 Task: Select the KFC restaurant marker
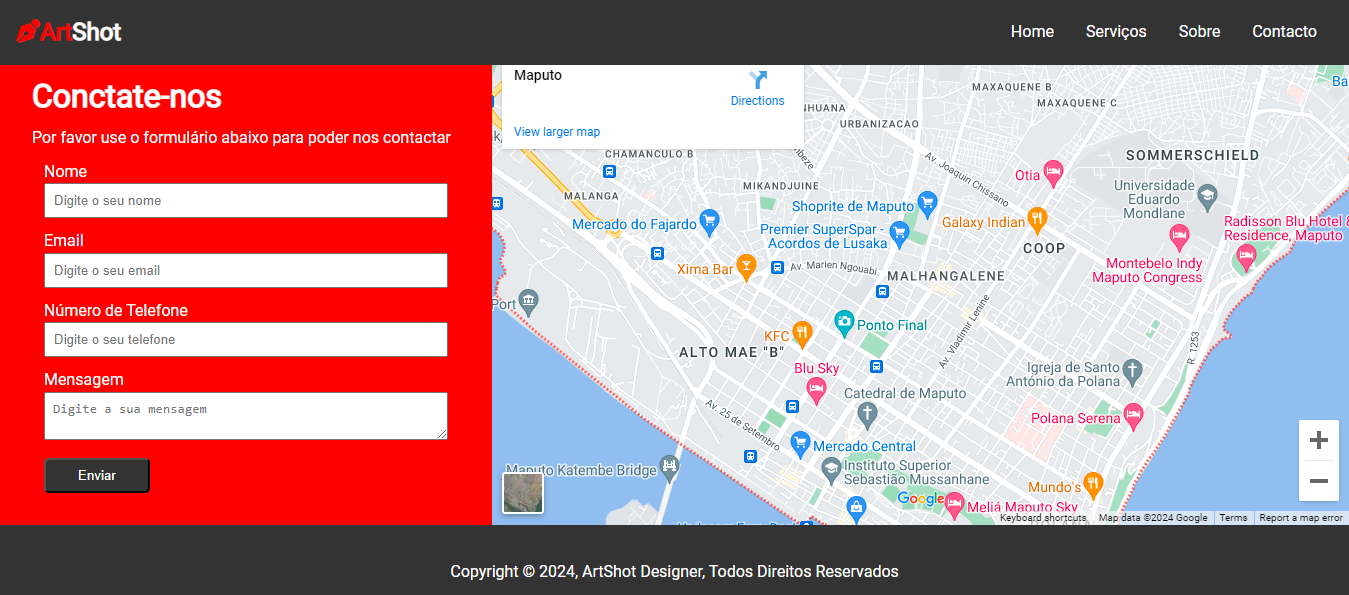click(x=801, y=333)
